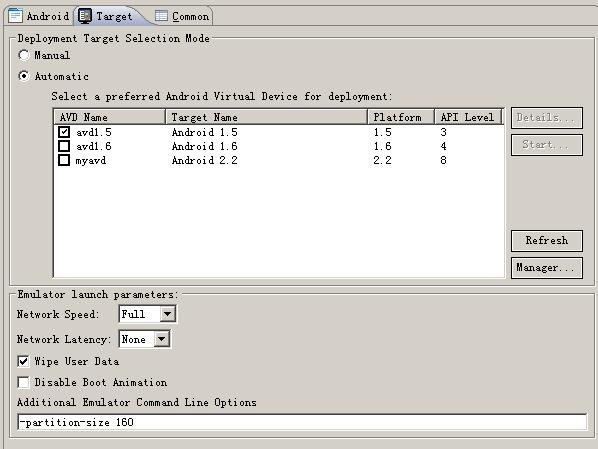Check the avd1.6 virtual device
The image size is (598, 449).
pos(64,146)
